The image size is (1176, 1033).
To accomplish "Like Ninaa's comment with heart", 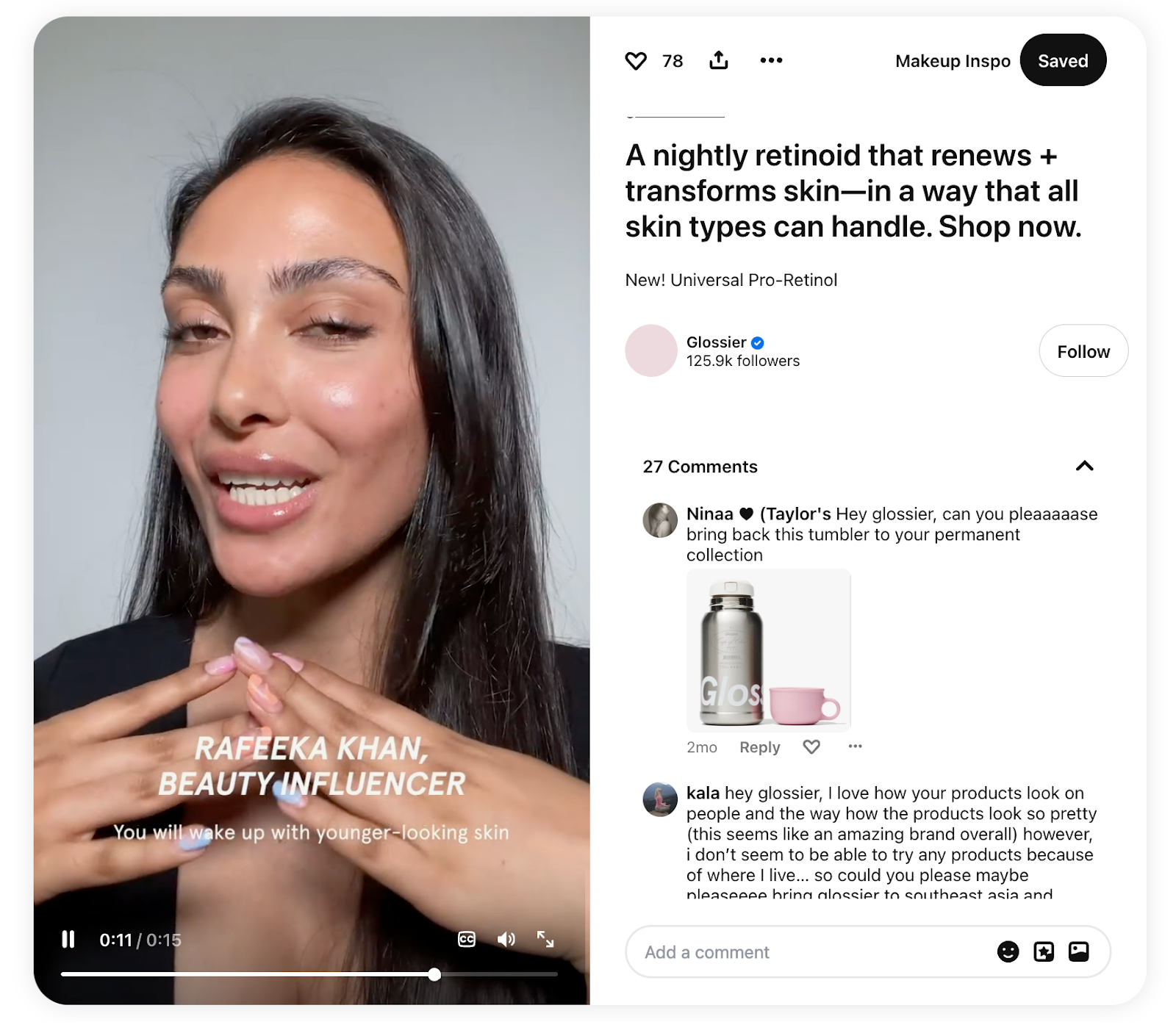I will coord(811,747).
